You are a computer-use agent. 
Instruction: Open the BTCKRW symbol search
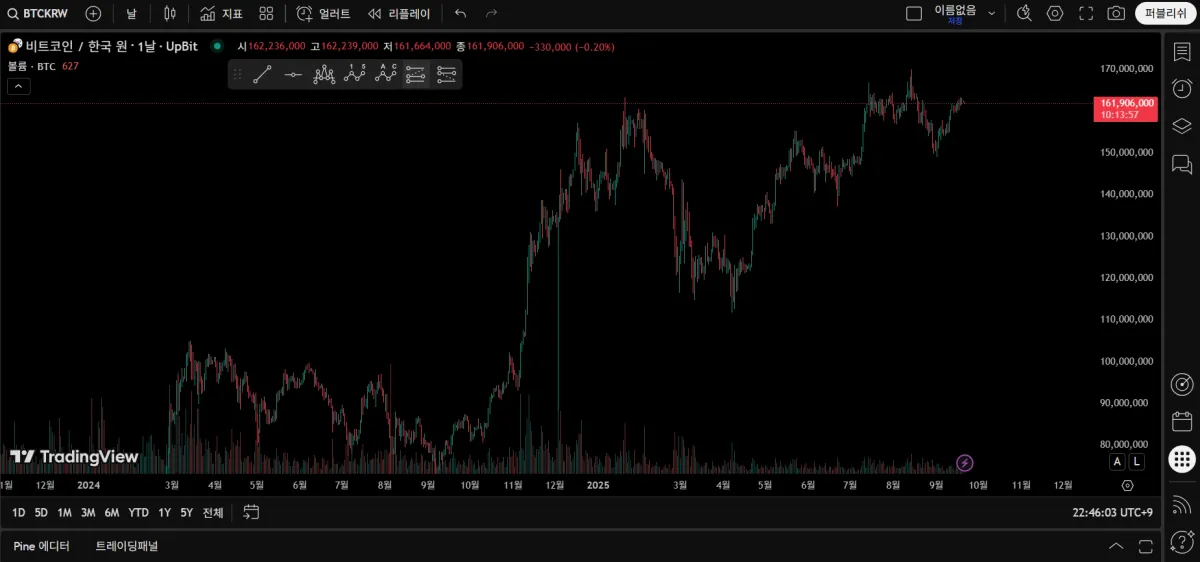pyautogui.click(x=40, y=14)
